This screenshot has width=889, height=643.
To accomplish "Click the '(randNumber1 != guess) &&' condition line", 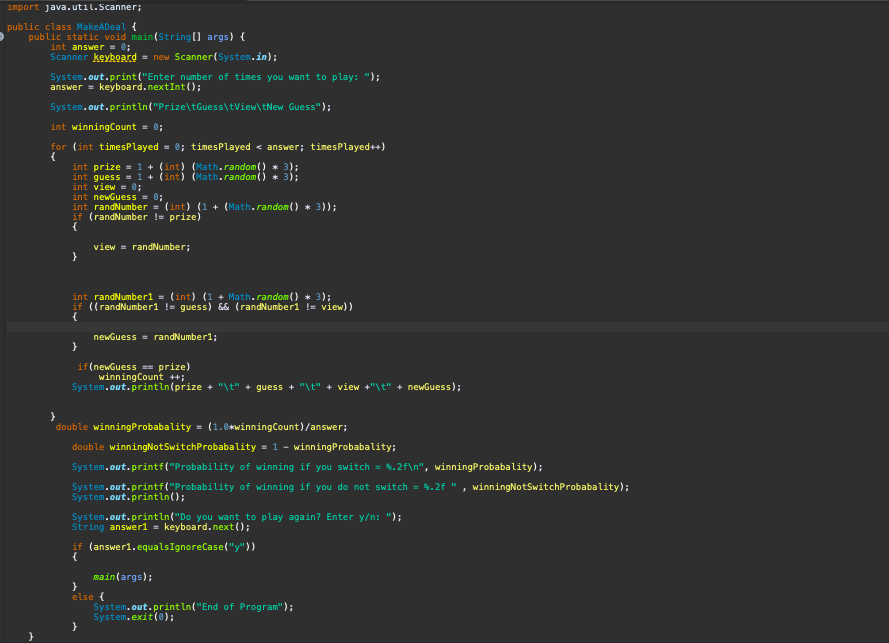I will click(x=212, y=307).
